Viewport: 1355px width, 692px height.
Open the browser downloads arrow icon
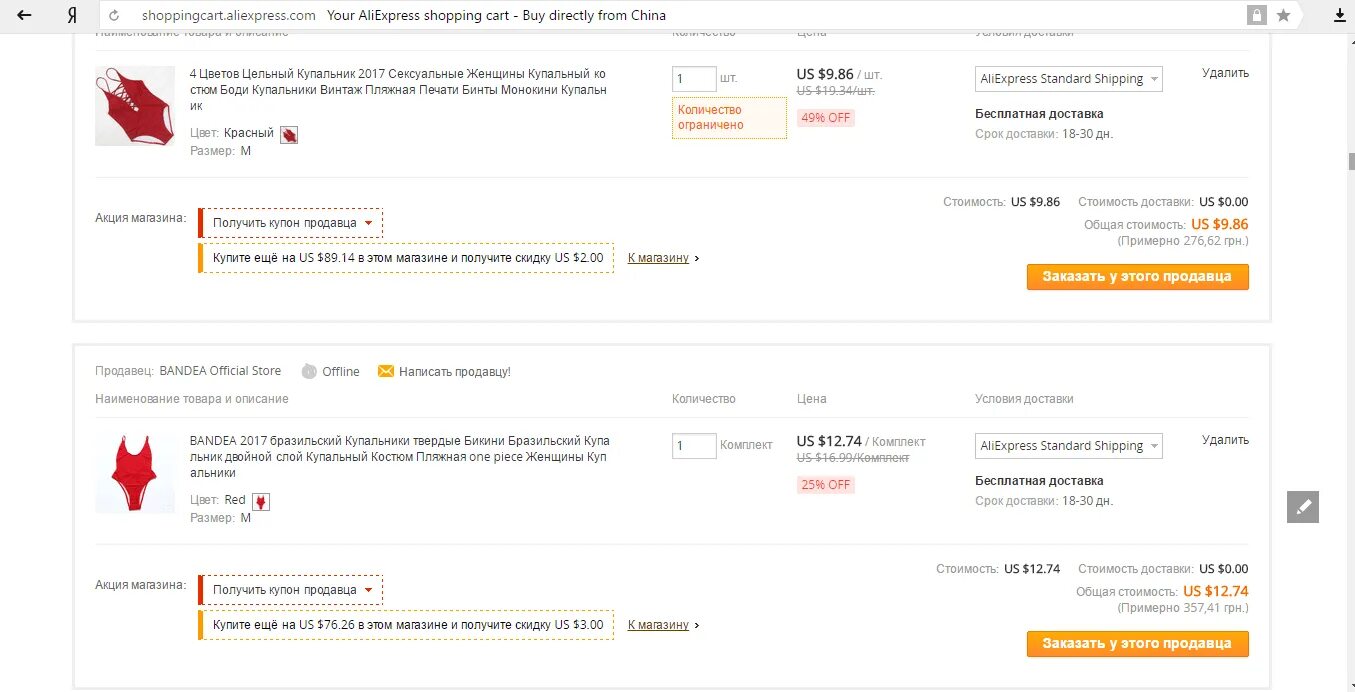point(1340,16)
